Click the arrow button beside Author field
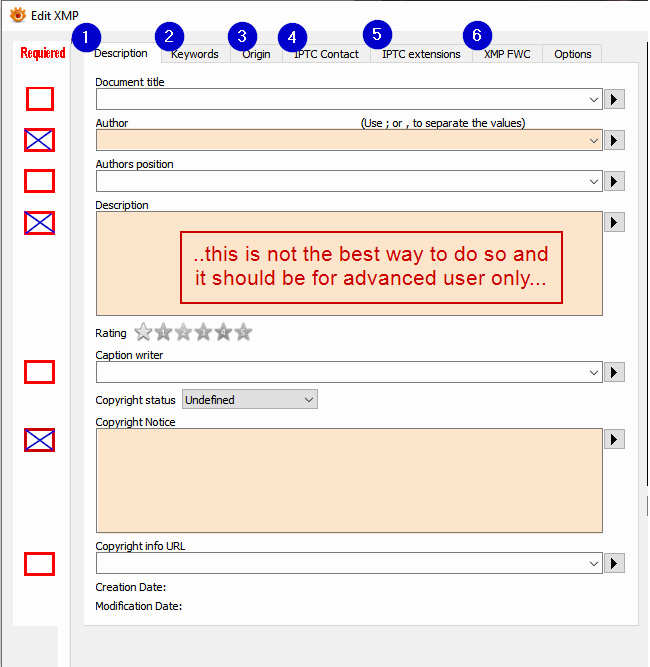The width and height of the screenshot is (650, 667). tap(614, 140)
